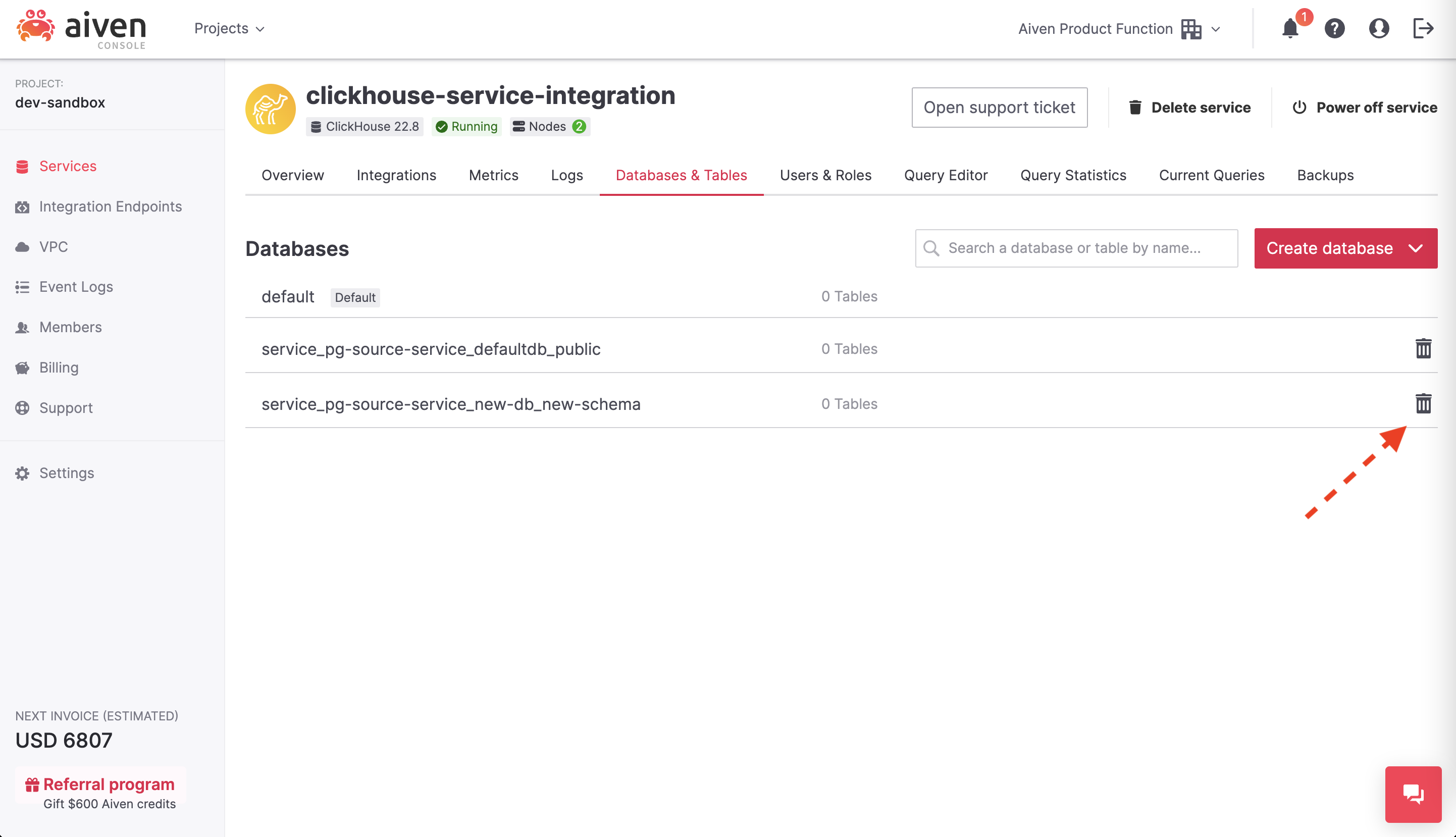Delete the service_pg-source-service_new-db_new-schema database
1456x837 pixels.
pyautogui.click(x=1423, y=403)
